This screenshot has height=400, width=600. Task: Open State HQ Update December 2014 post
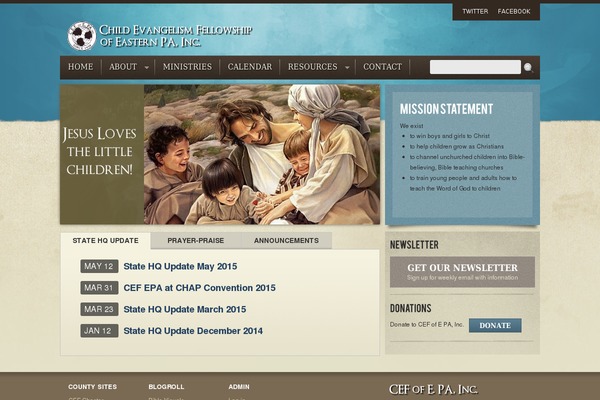[x=193, y=331]
